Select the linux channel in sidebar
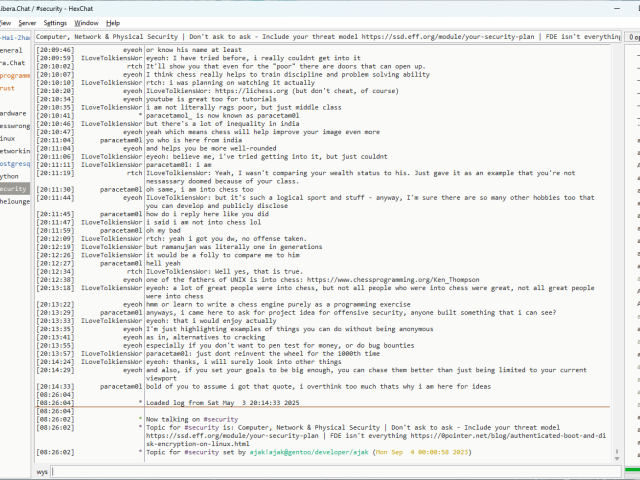Screen dimensions: 640x480 click(x=9, y=138)
